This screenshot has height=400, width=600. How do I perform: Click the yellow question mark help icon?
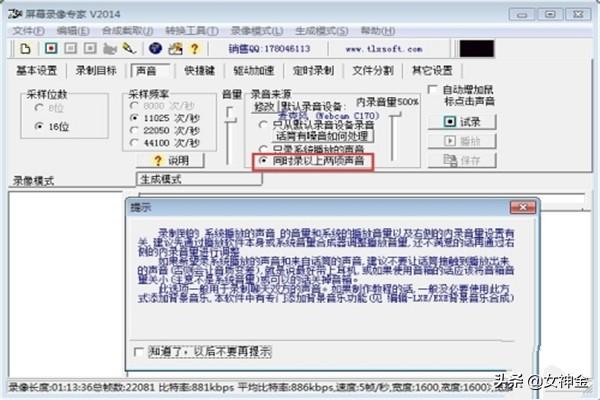[194, 49]
